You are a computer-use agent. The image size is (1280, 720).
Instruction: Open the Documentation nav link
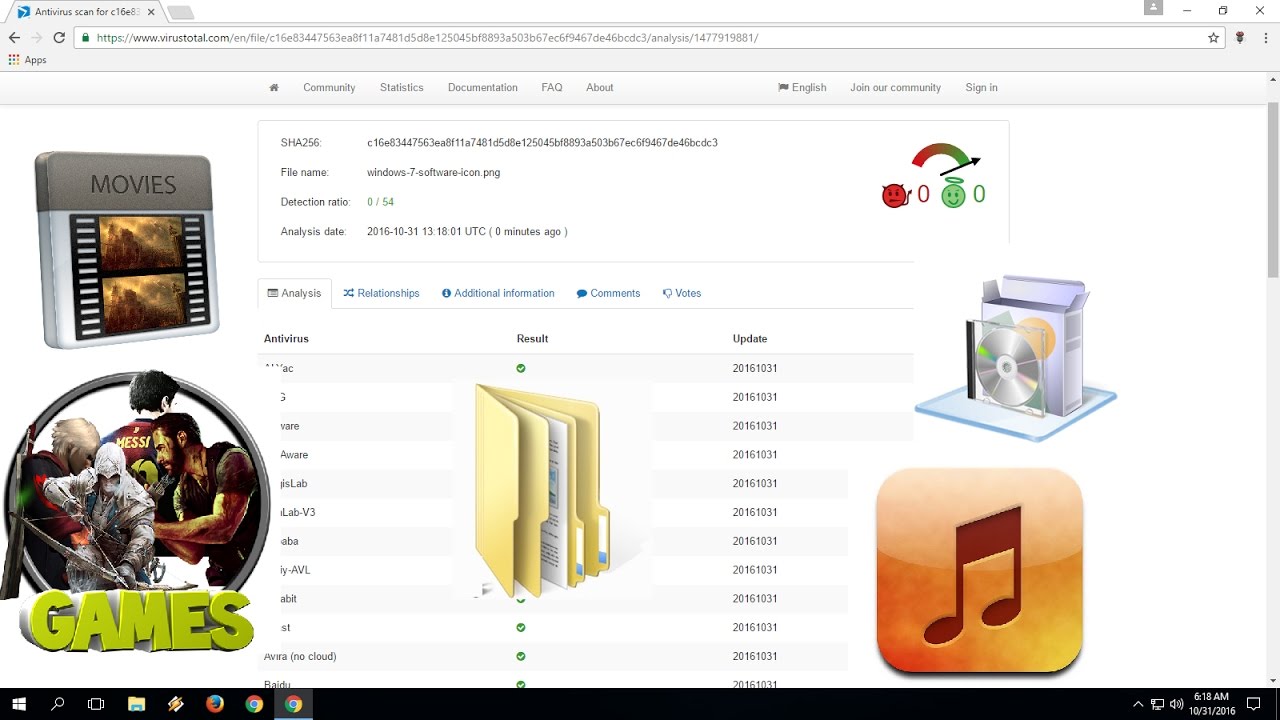(x=482, y=88)
